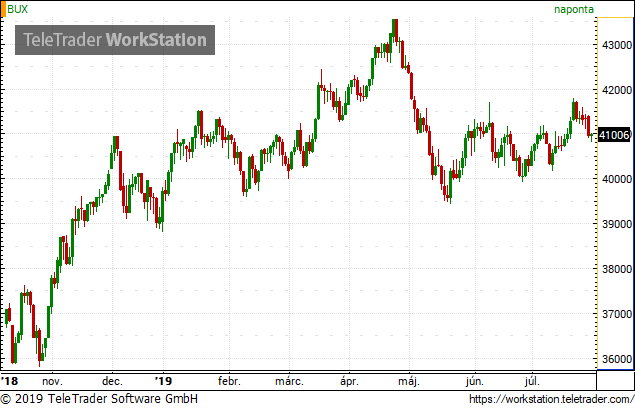The height and width of the screenshot is (408, 635).
Task: Click the 39000 price axis label
Action: pos(617,224)
